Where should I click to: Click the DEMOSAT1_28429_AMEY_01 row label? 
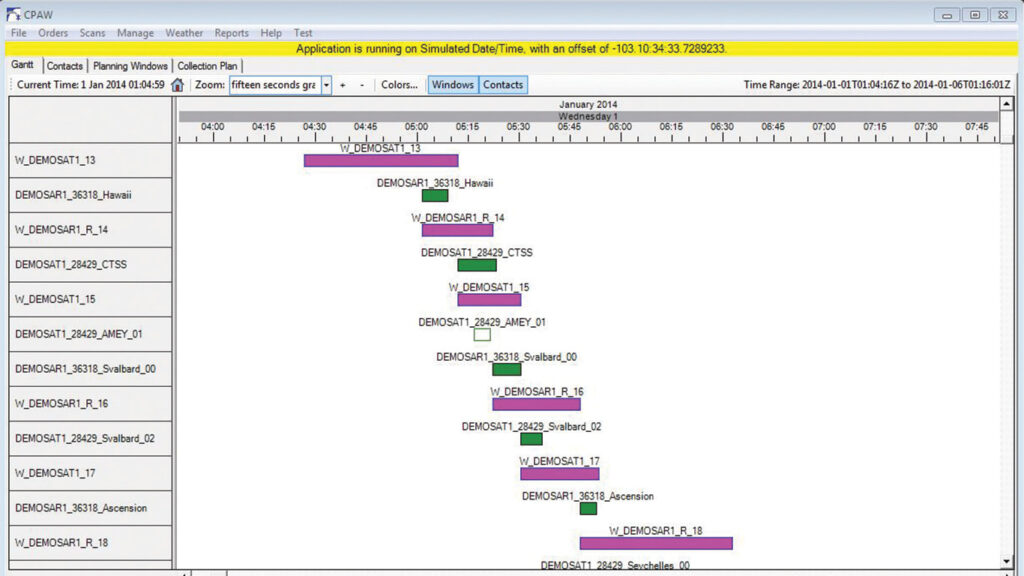(90, 334)
